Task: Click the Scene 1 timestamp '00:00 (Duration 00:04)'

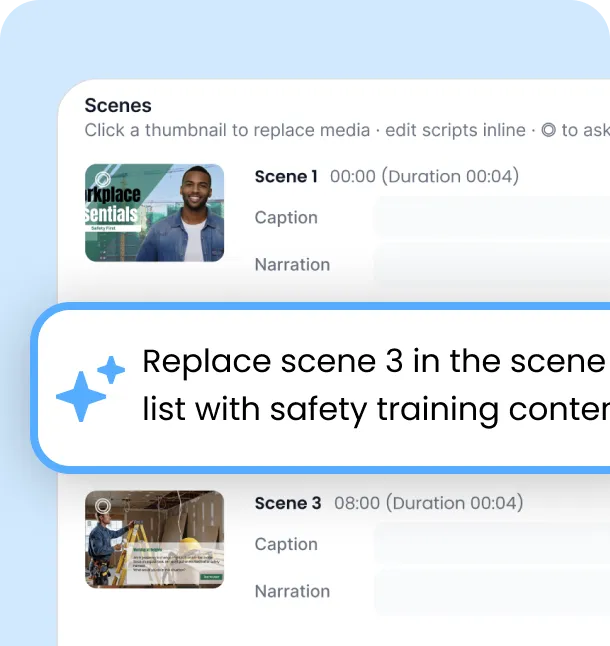Action: 425,177
